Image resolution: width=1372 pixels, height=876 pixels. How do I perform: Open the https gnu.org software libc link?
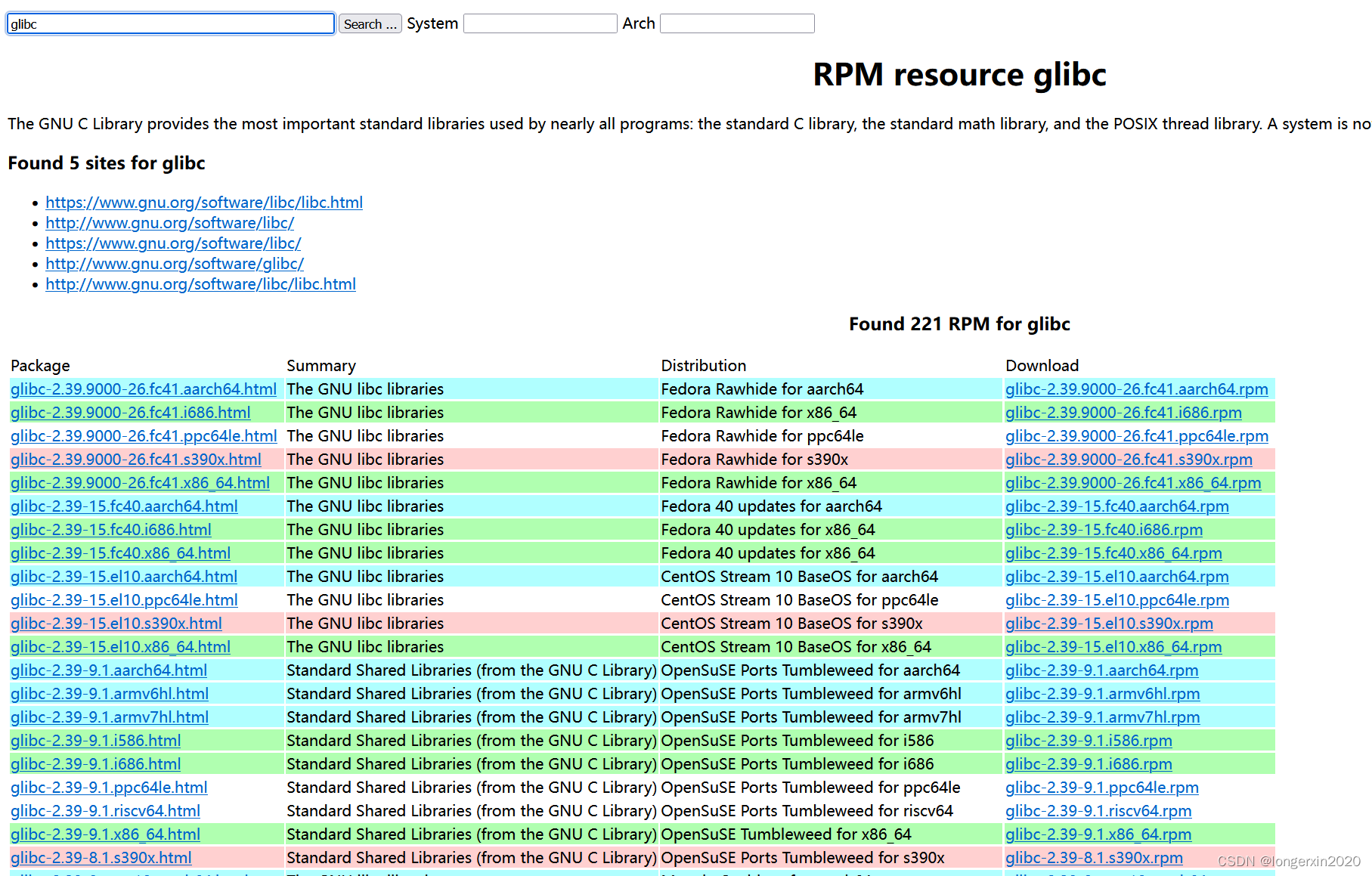coord(172,243)
